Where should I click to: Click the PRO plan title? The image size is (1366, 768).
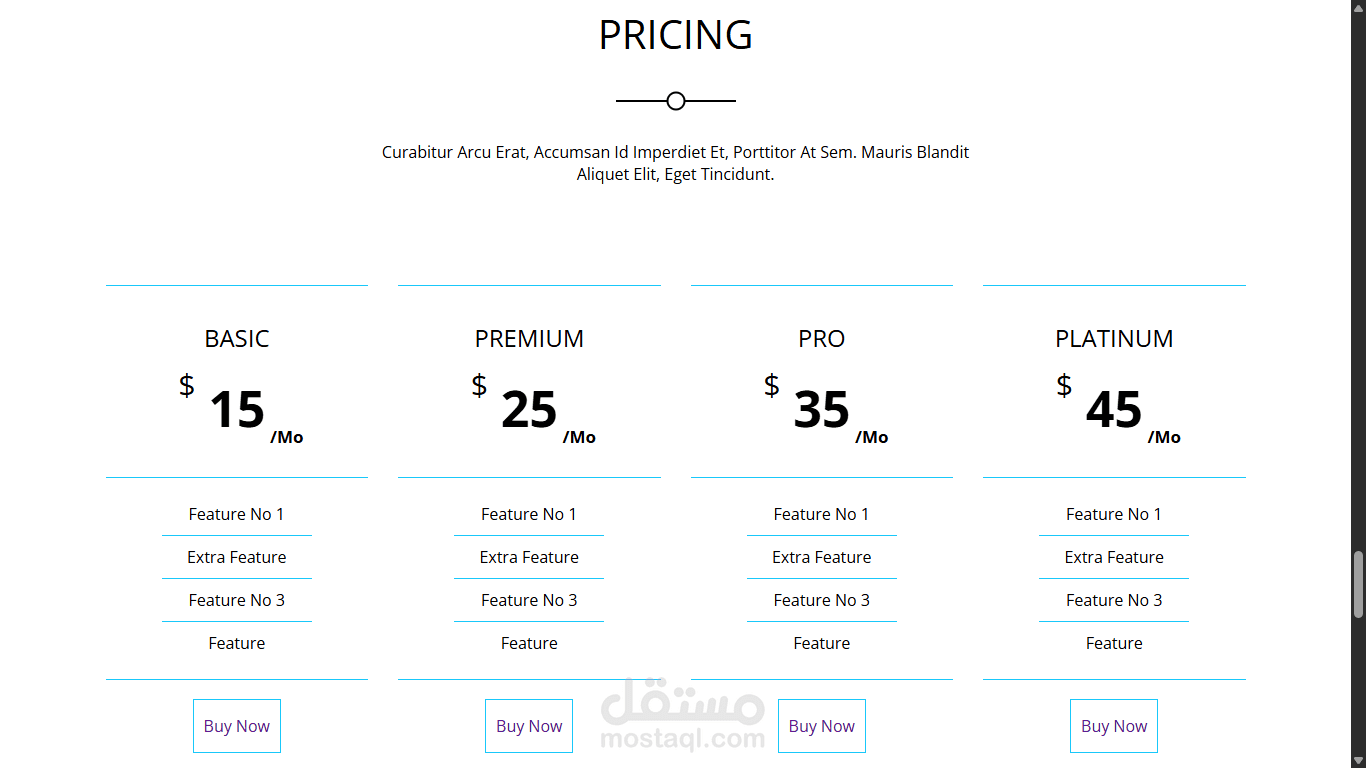822,339
